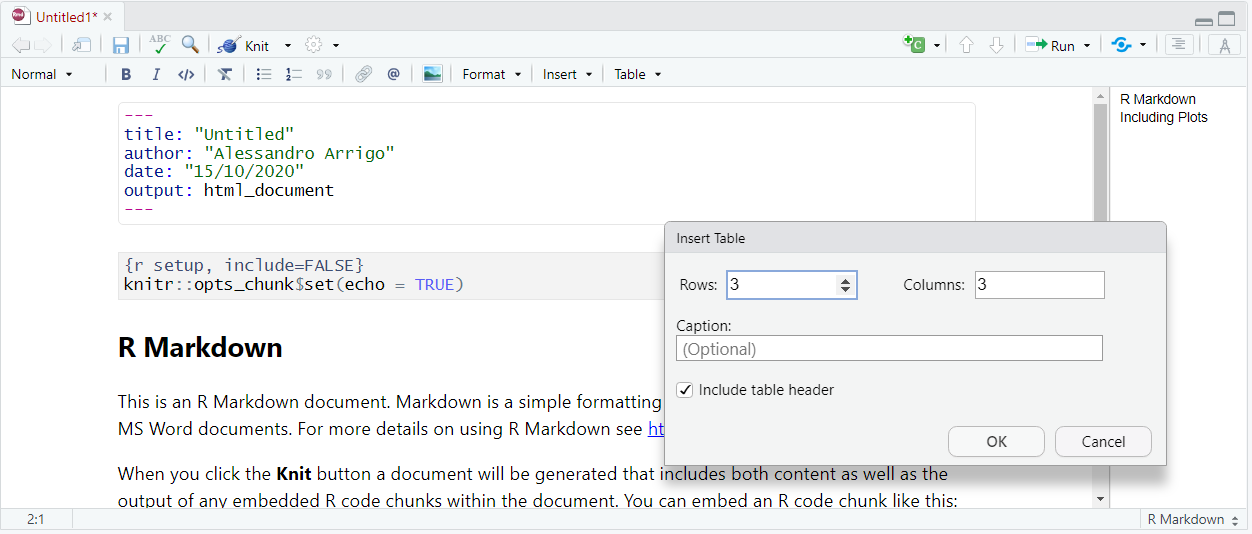Insert an image
1252x534 pixels.
(x=432, y=74)
